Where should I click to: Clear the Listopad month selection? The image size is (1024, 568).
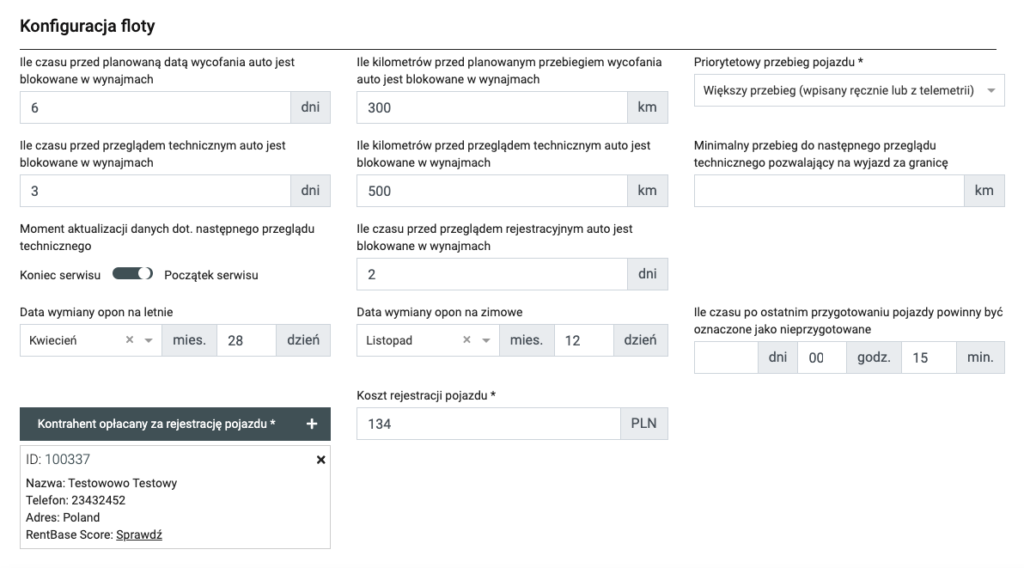coord(466,340)
